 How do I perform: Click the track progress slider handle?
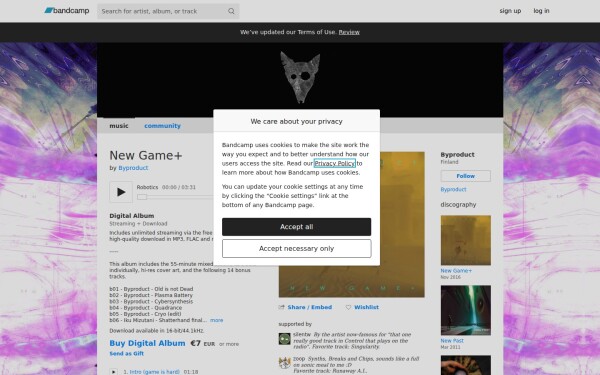142,197
